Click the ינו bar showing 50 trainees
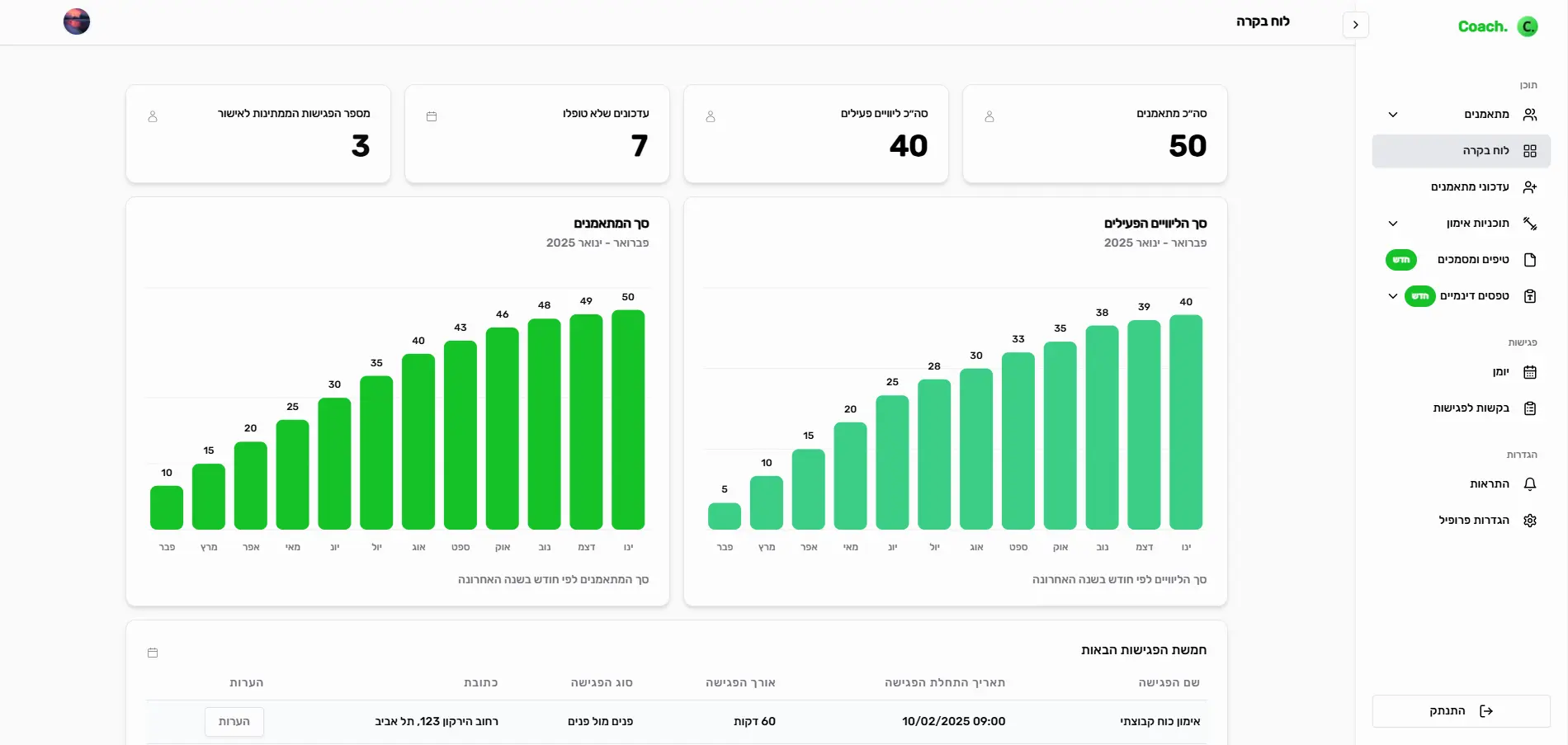This screenshot has height=745, width=1568. (628, 420)
